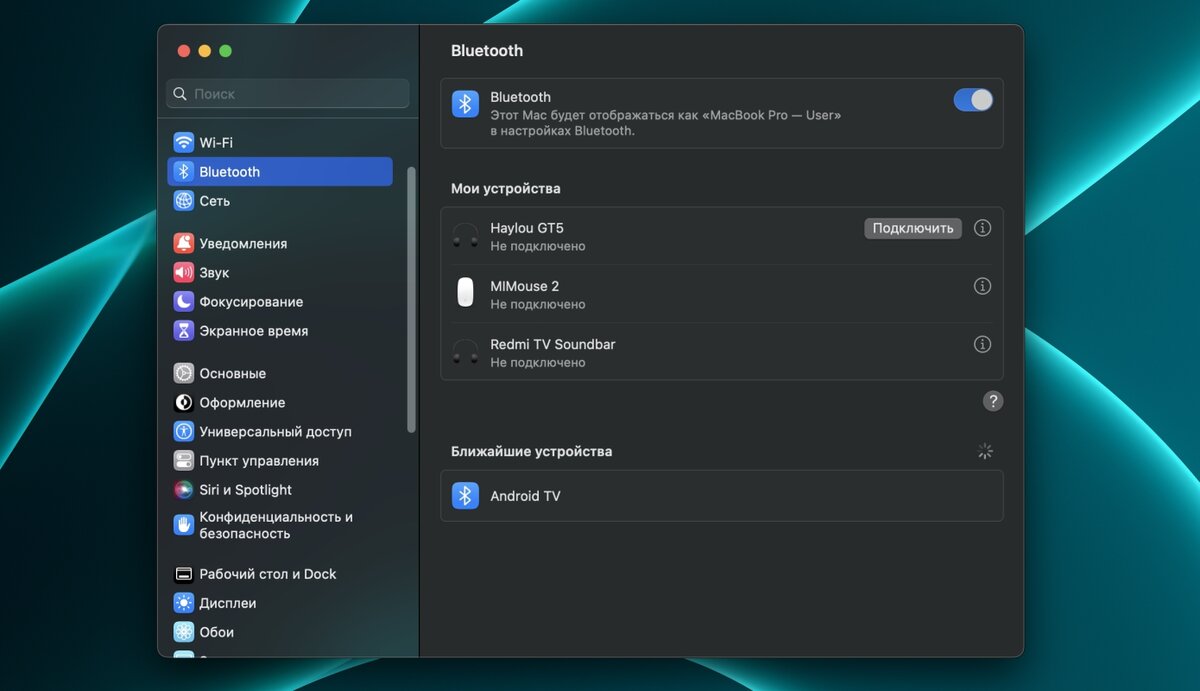Click the Siri и Spotlight icon
Screen dimensions: 1200x691
pos(183,489)
